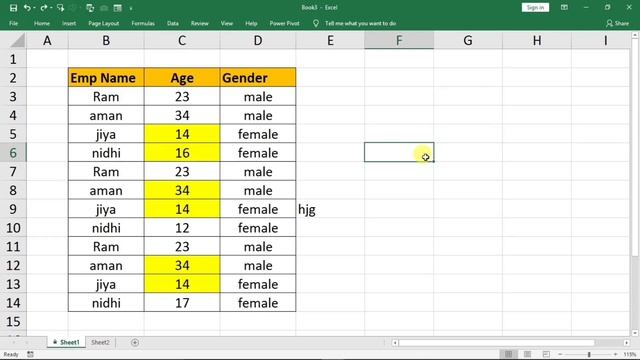640x360 pixels.
Task: Select yellow cell 34 in row 12
Action: [182, 265]
